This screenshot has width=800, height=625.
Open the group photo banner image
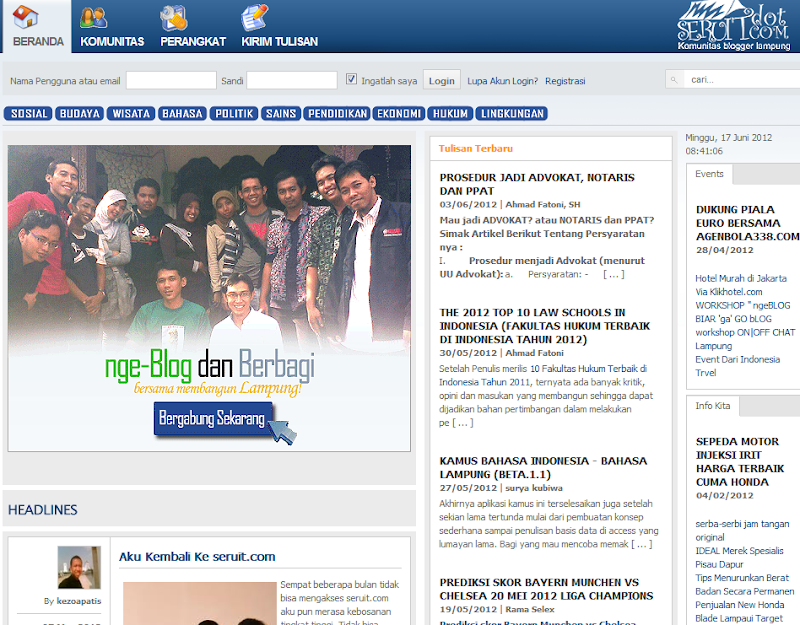point(209,298)
